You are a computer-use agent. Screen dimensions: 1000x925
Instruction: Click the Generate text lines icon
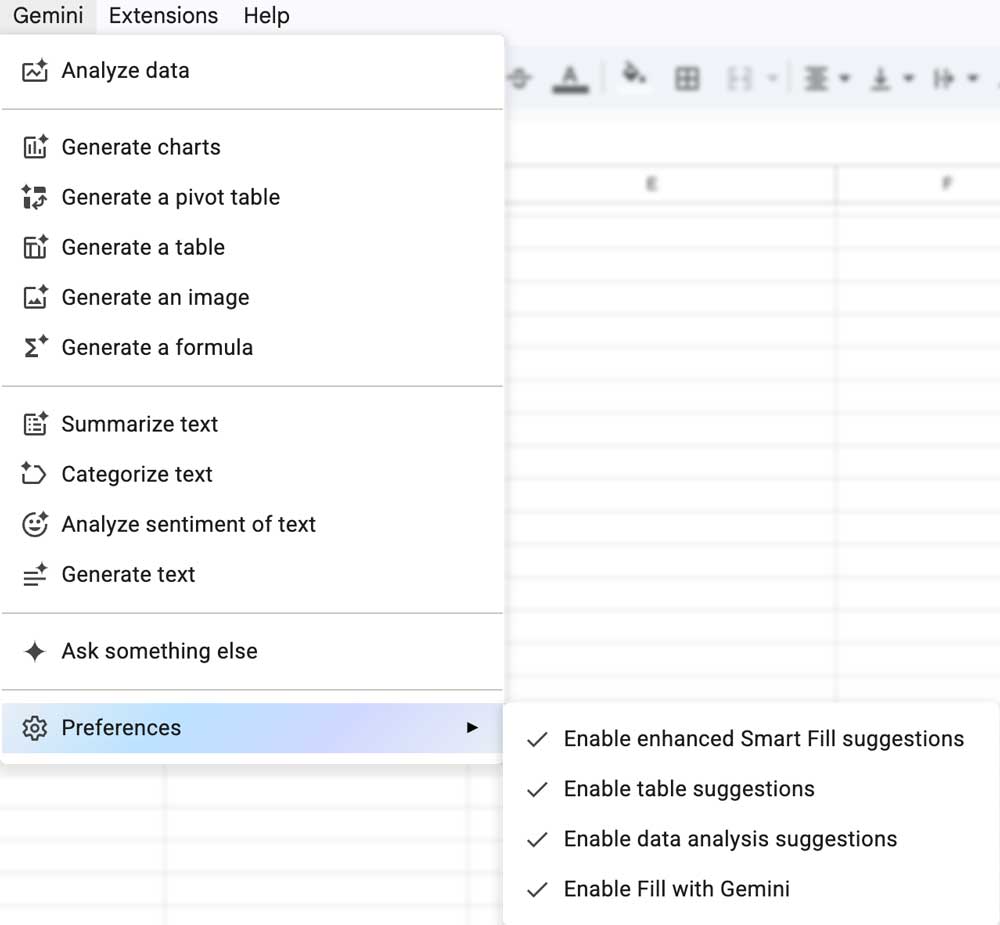35,574
